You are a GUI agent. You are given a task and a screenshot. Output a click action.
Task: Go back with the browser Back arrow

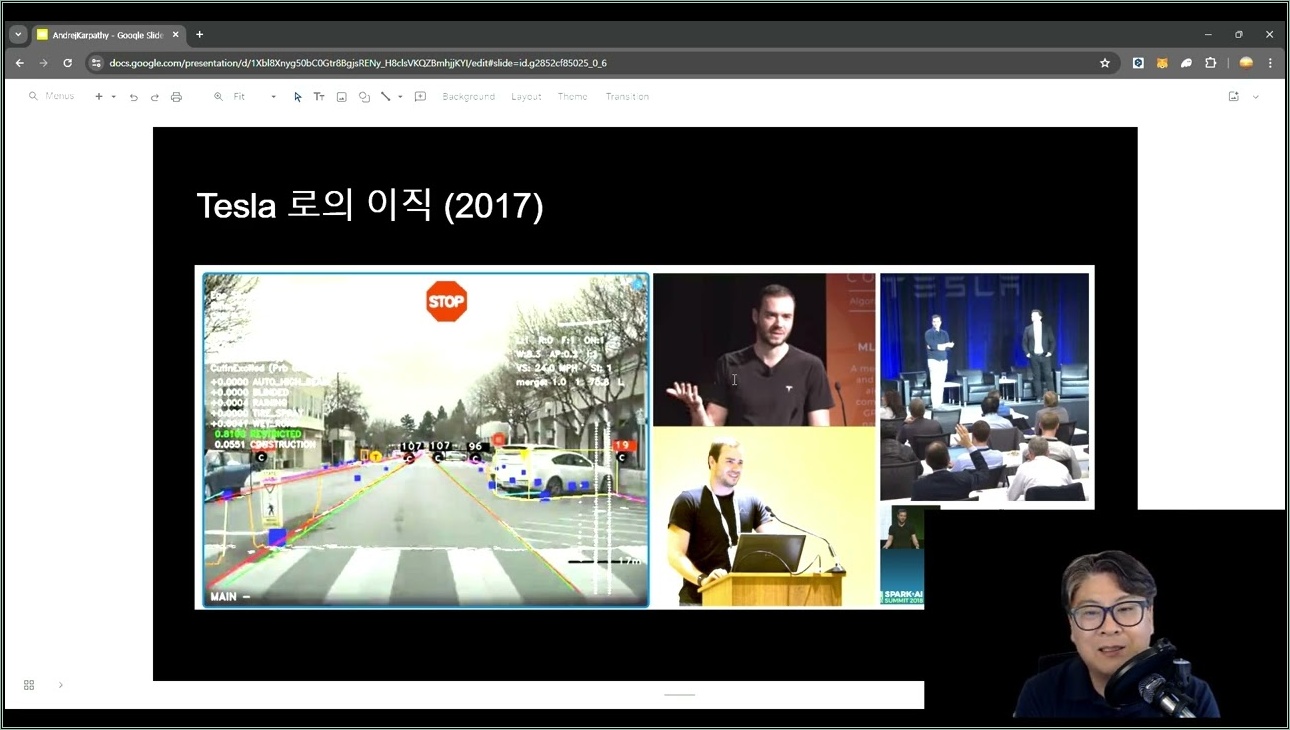(19, 63)
